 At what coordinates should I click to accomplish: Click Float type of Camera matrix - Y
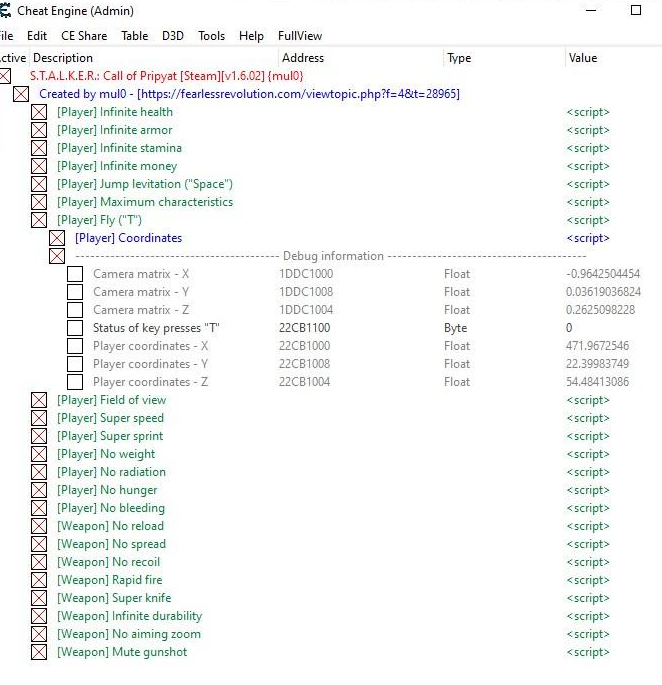coord(457,292)
